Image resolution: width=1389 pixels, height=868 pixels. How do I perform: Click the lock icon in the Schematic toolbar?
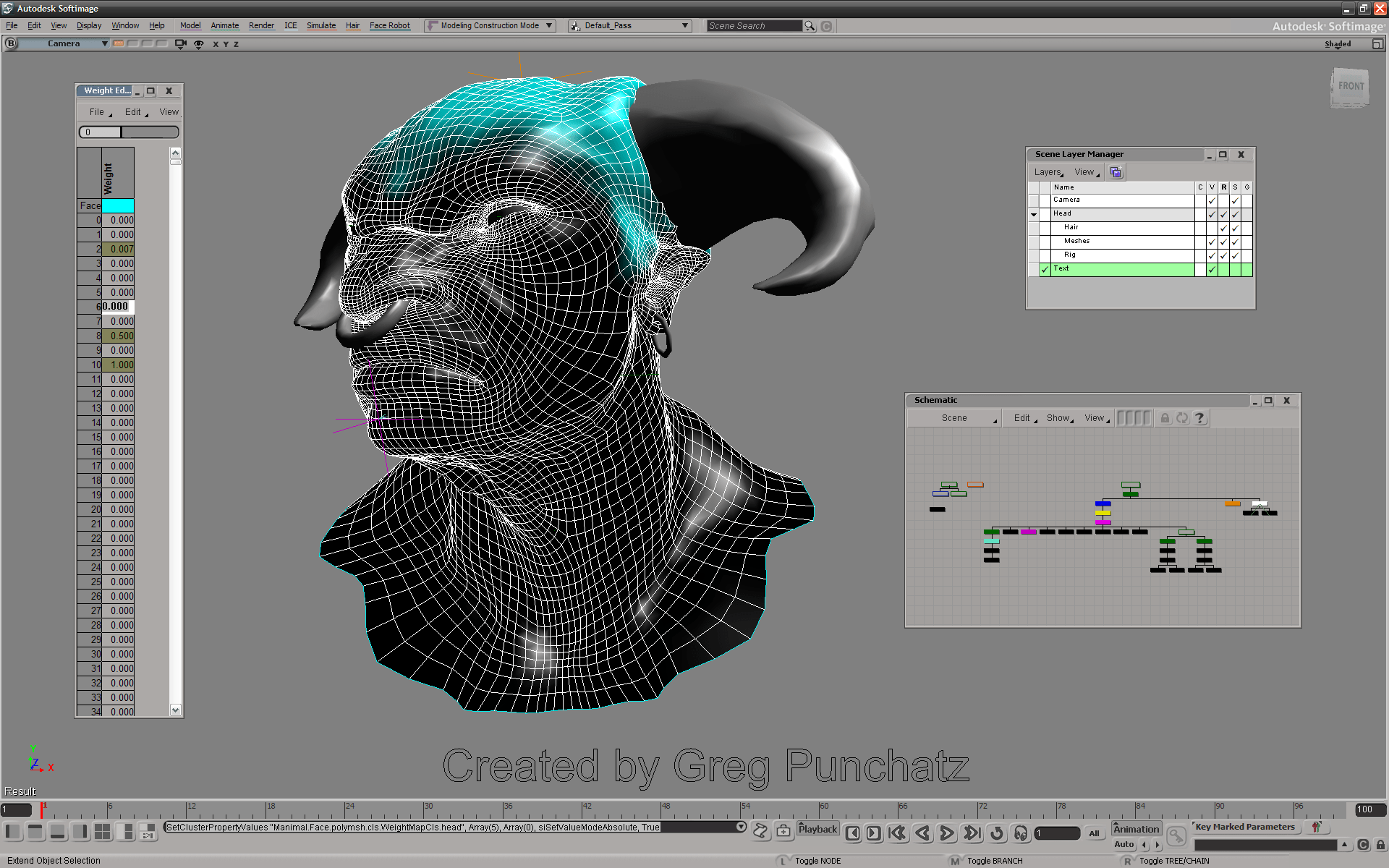[x=1165, y=417]
